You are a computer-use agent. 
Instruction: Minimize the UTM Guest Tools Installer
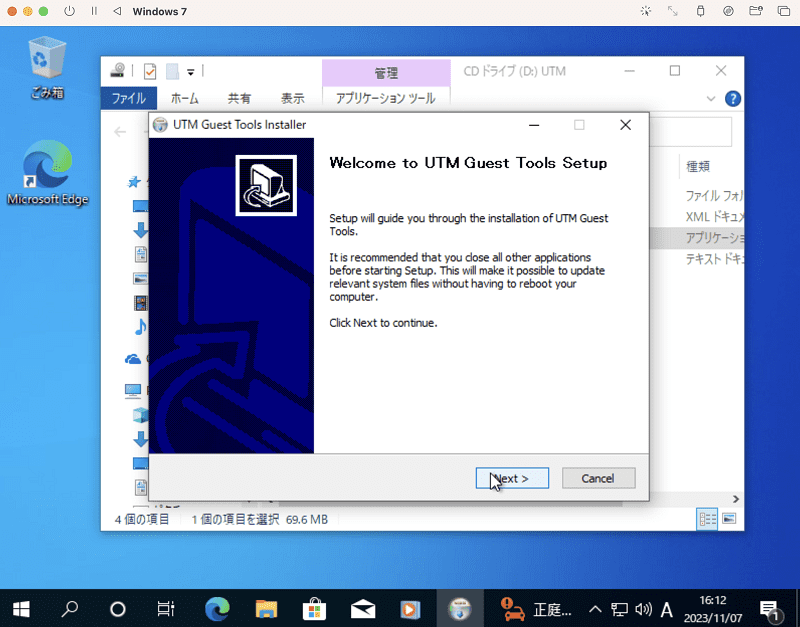(534, 125)
